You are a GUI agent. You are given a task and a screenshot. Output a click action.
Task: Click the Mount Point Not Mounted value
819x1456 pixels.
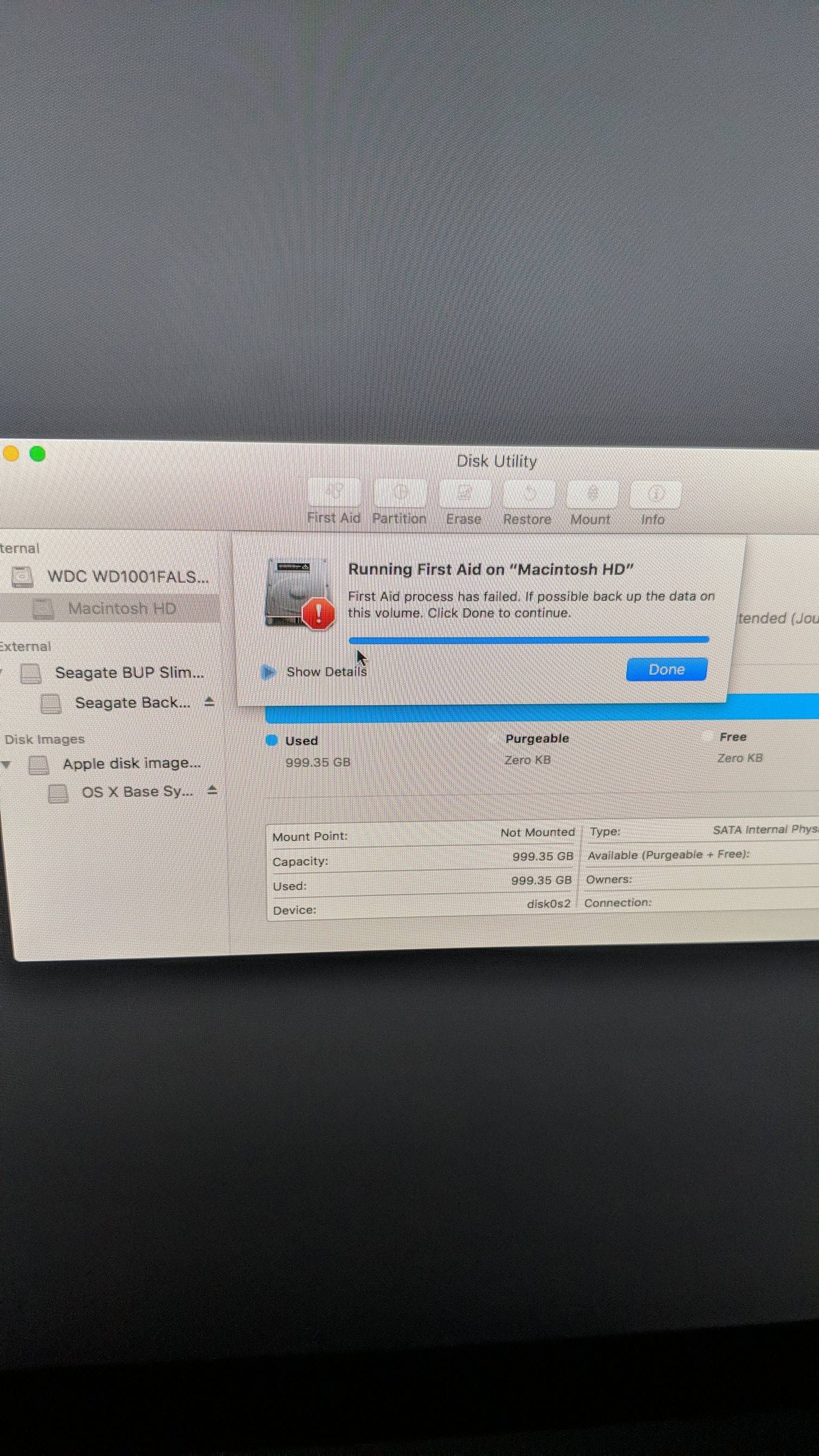click(537, 833)
